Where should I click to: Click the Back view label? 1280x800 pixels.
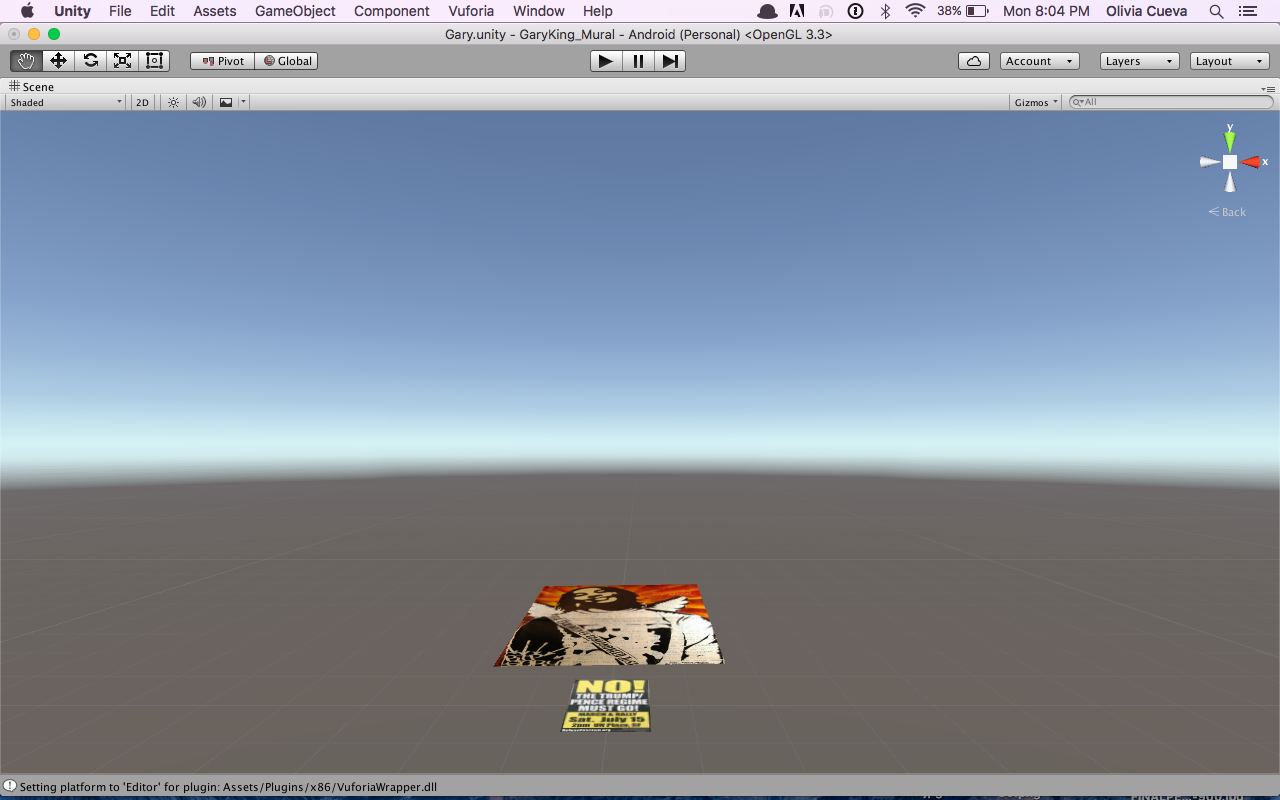[1227, 212]
